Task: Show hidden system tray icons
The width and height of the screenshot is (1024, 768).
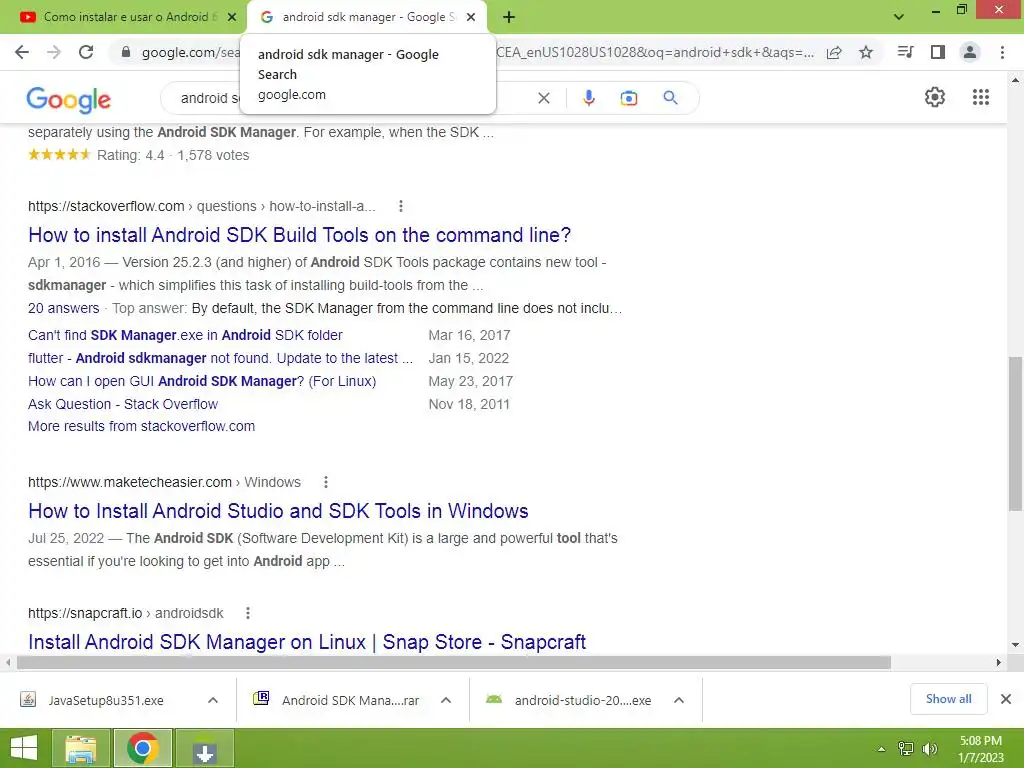Action: tap(881, 749)
